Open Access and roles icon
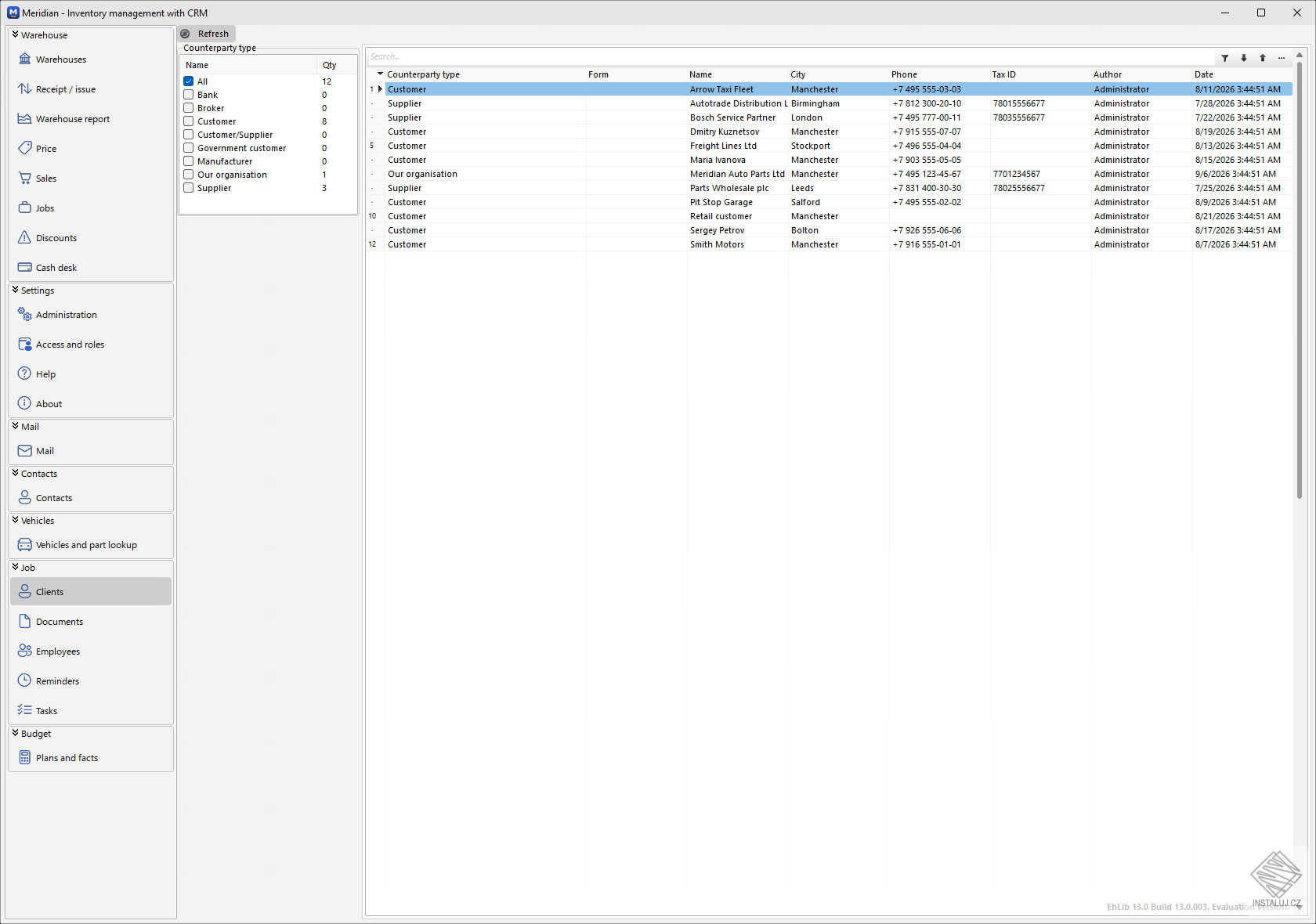The width and height of the screenshot is (1316, 924). pos(25,345)
